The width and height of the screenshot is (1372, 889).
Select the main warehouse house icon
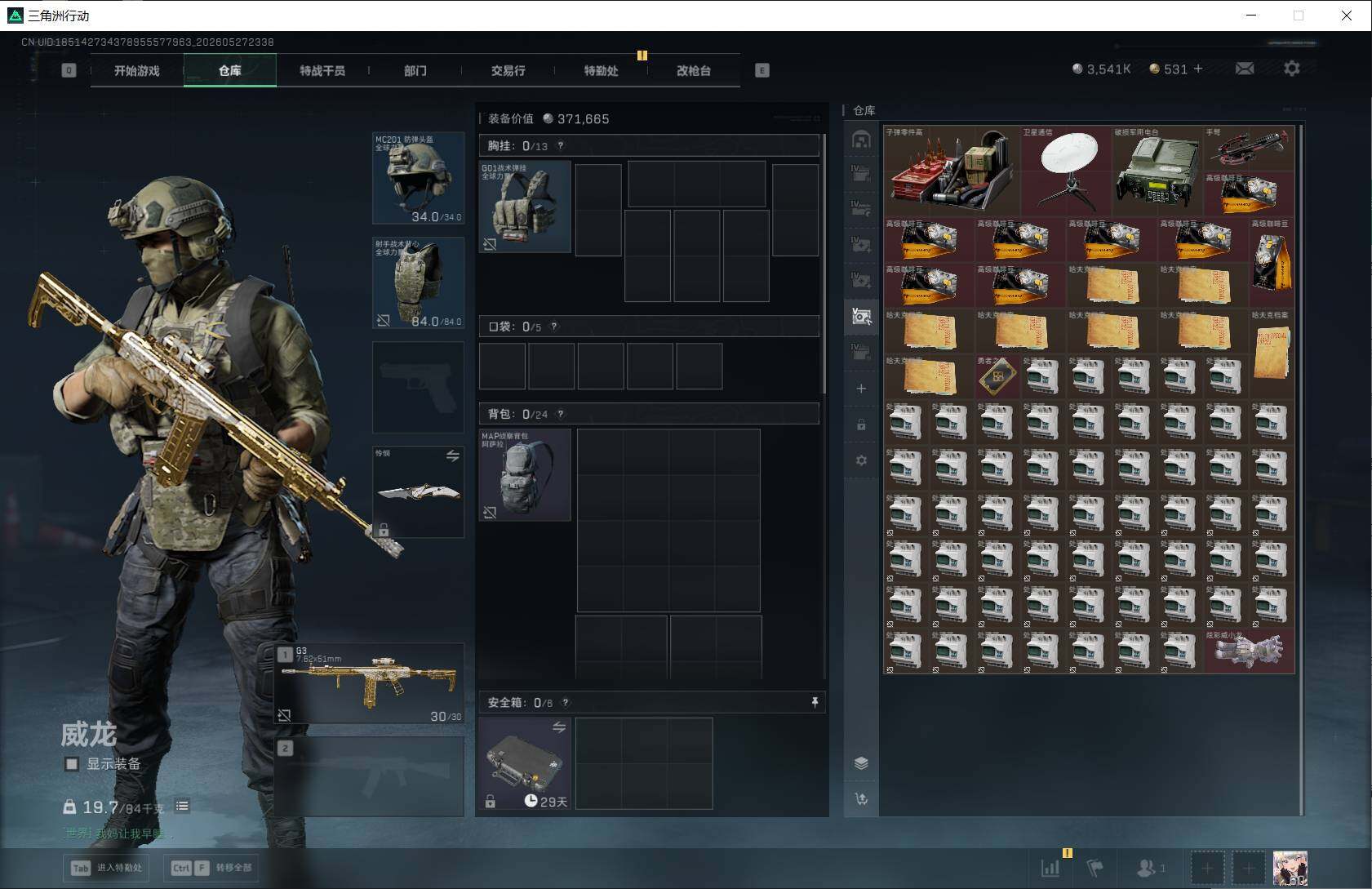[x=861, y=140]
